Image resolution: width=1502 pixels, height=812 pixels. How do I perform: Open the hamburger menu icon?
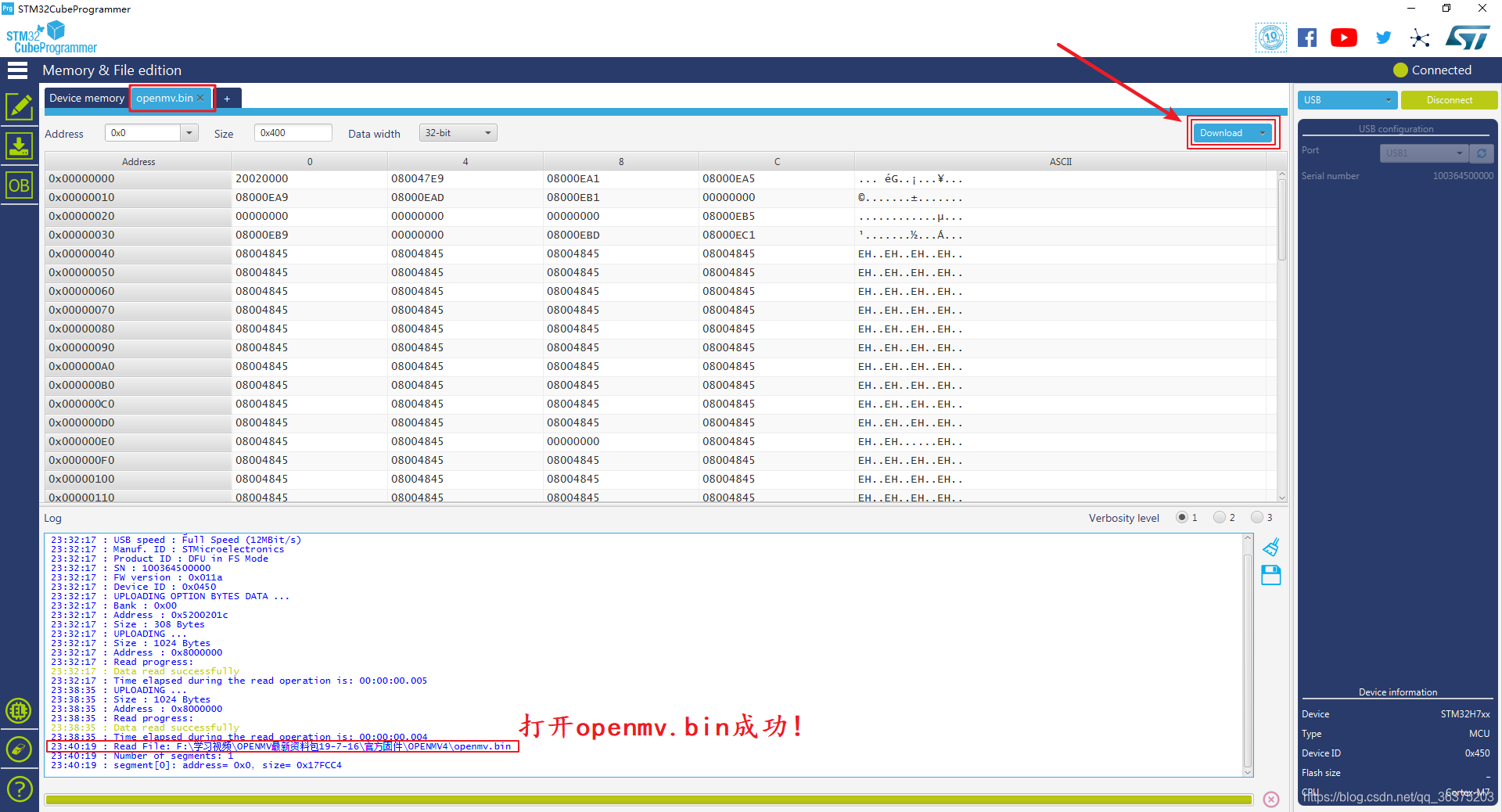(17, 70)
